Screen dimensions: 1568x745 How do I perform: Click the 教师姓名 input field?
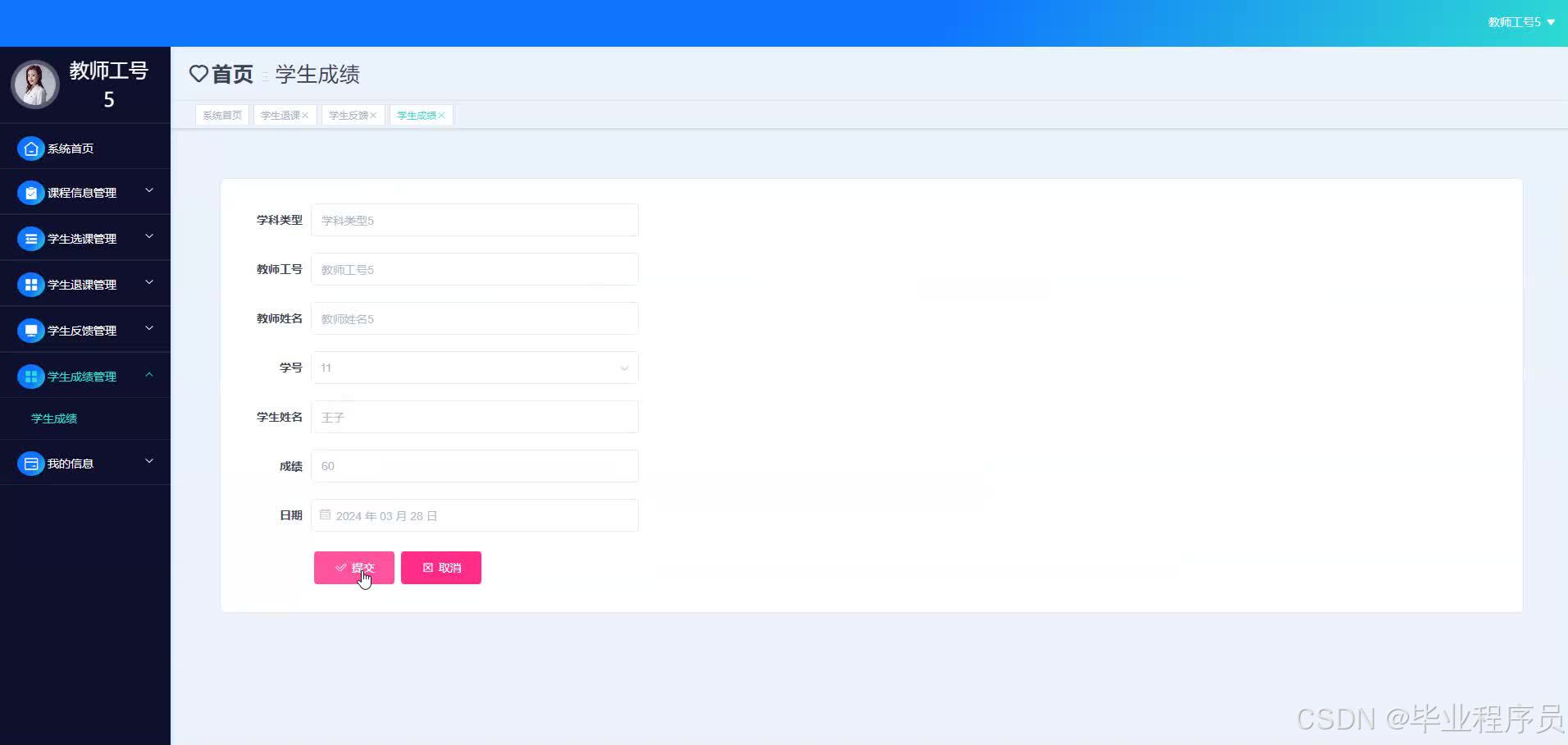pyautogui.click(x=474, y=318)
